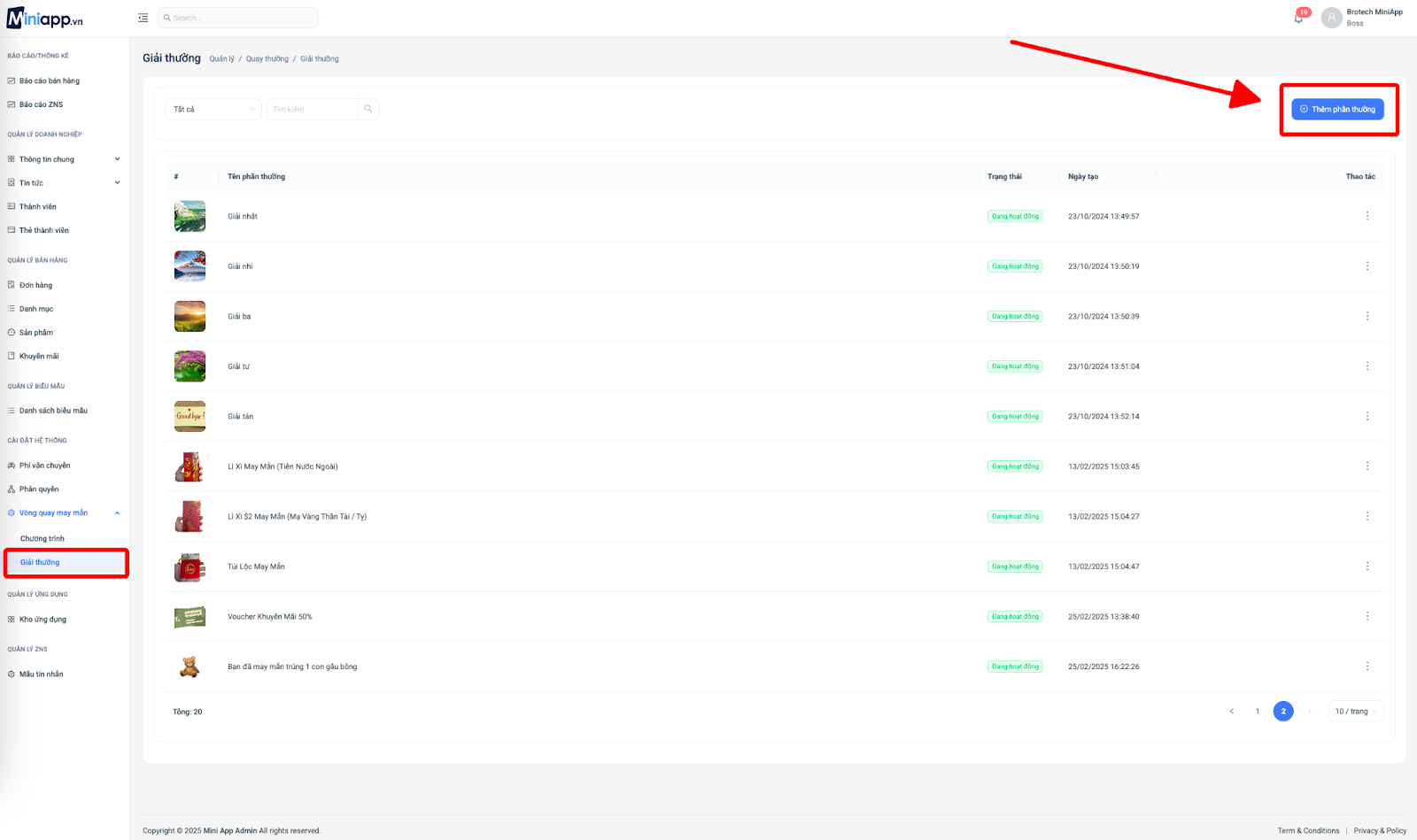
Task: Open Kho ứng dụng in the sidebar
Action: (x=43, y=620)
